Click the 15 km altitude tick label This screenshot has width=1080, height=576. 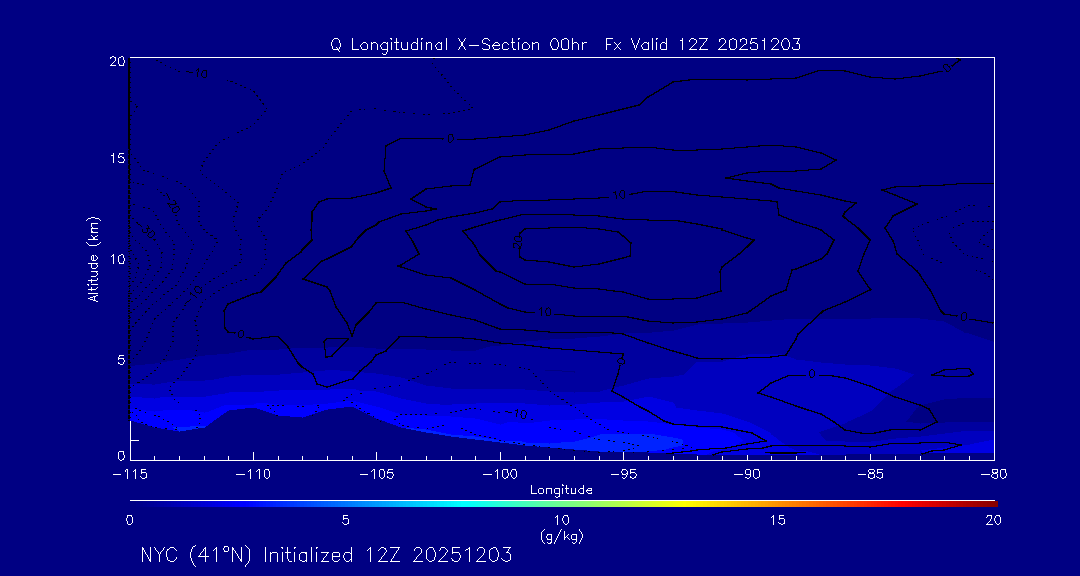117,158
